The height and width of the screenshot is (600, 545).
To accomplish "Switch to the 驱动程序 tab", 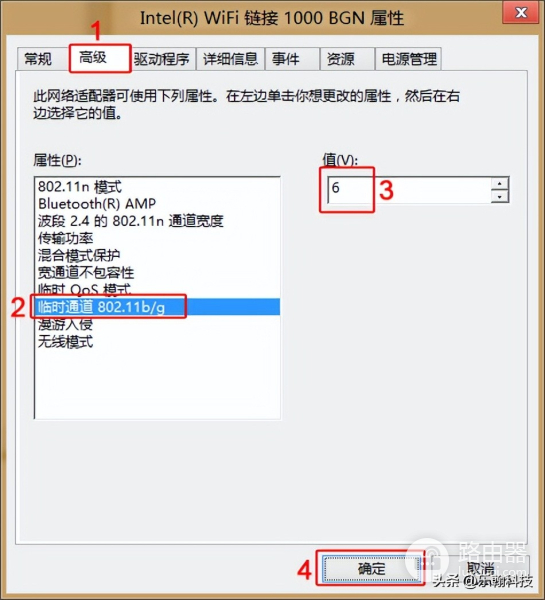I will tap(162, 59).
